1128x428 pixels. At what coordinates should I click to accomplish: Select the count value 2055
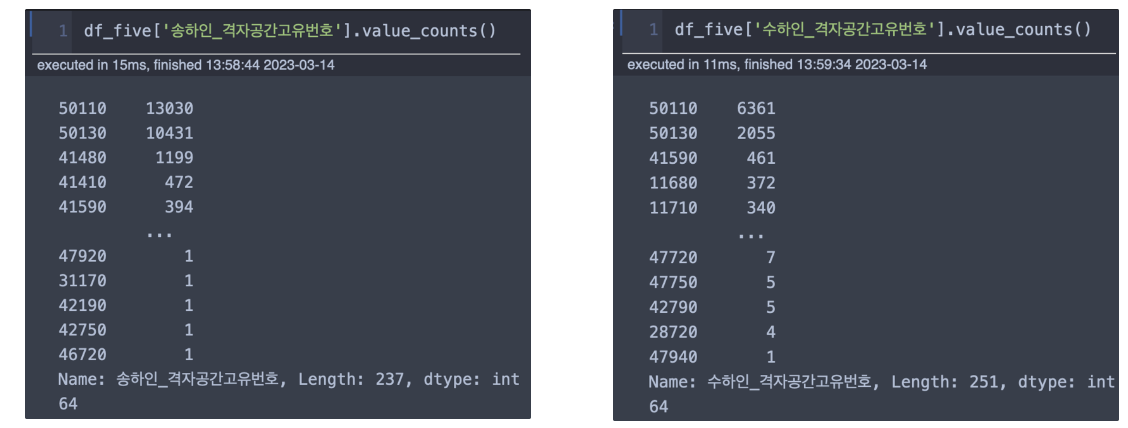tap(756, 133)
